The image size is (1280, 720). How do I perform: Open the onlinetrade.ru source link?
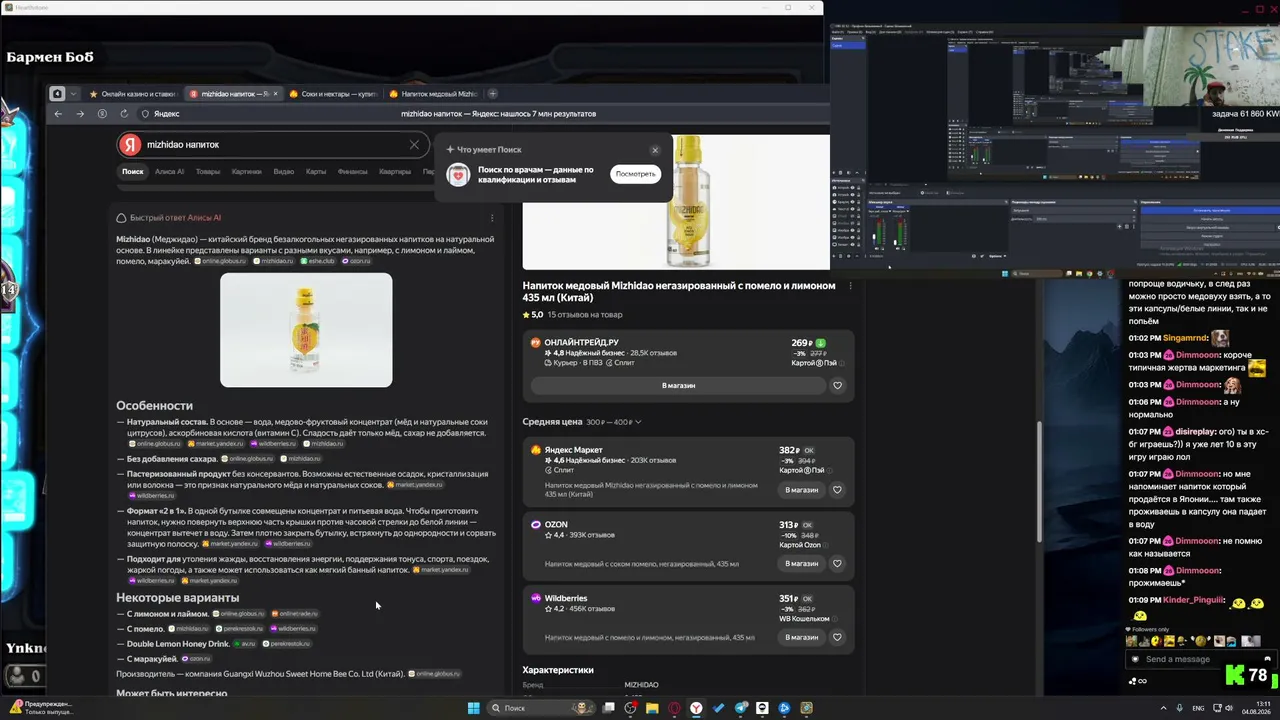click(x=295, y=614)
